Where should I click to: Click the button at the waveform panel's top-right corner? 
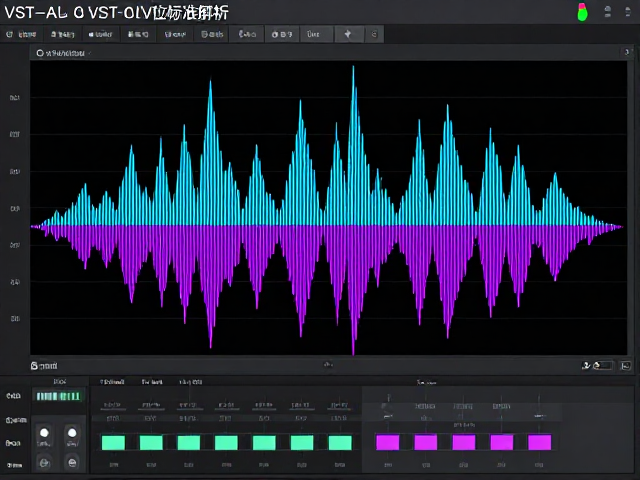point(627,52)
